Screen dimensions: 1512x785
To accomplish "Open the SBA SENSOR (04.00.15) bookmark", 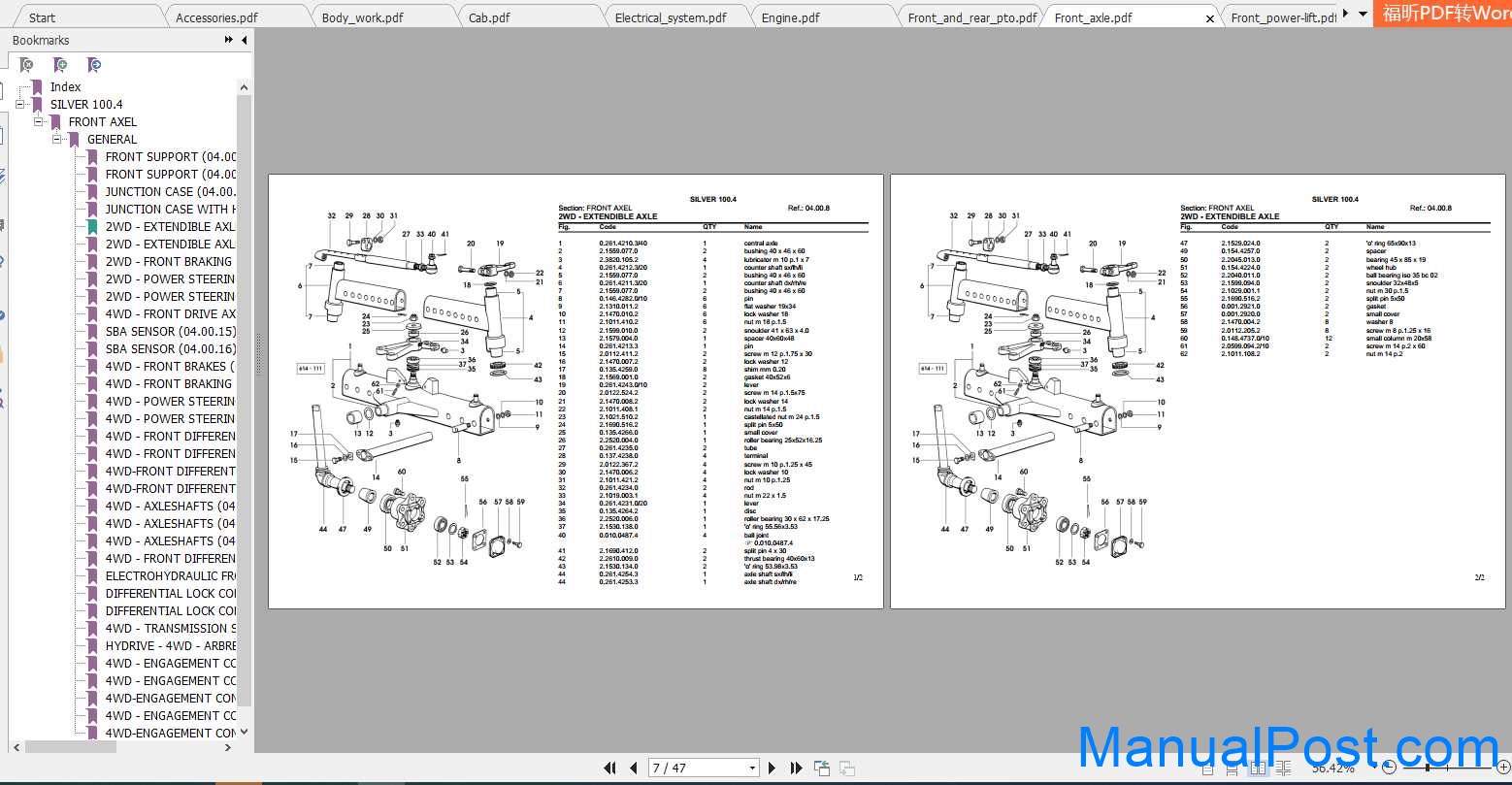I will pos(170,331).
